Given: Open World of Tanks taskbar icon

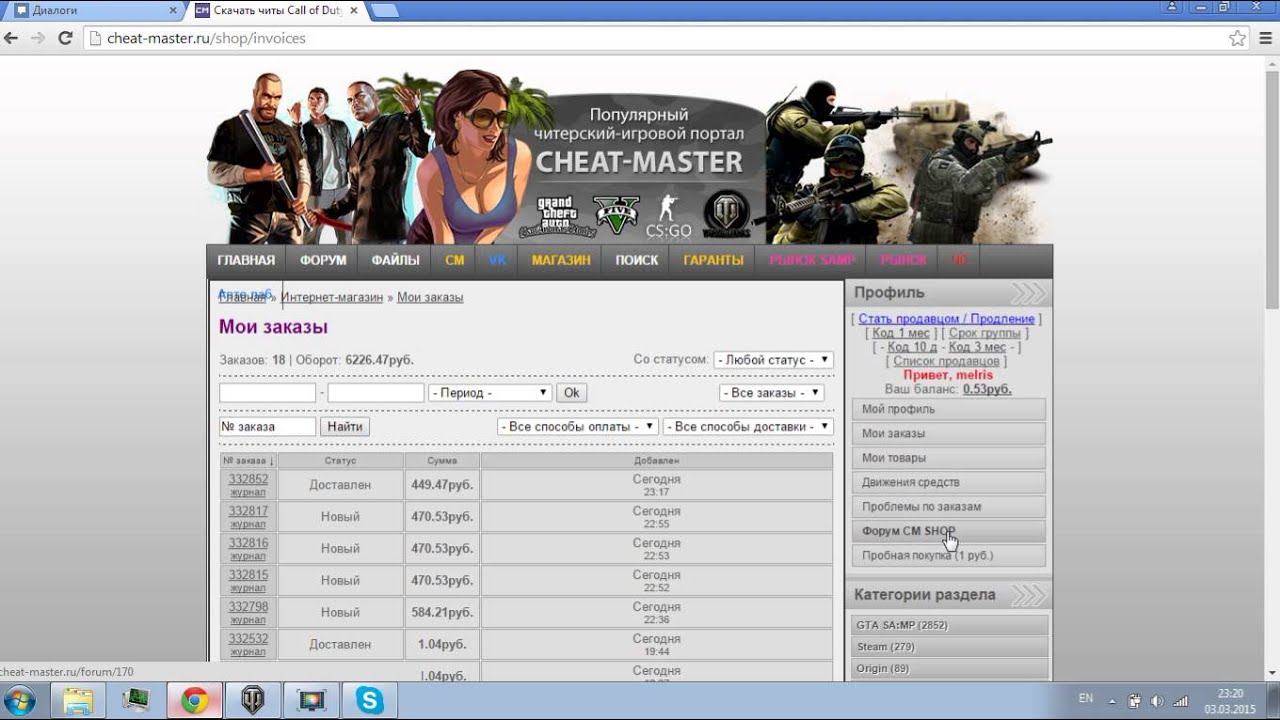Looking at the screenshot, I should tap(253, 700).
